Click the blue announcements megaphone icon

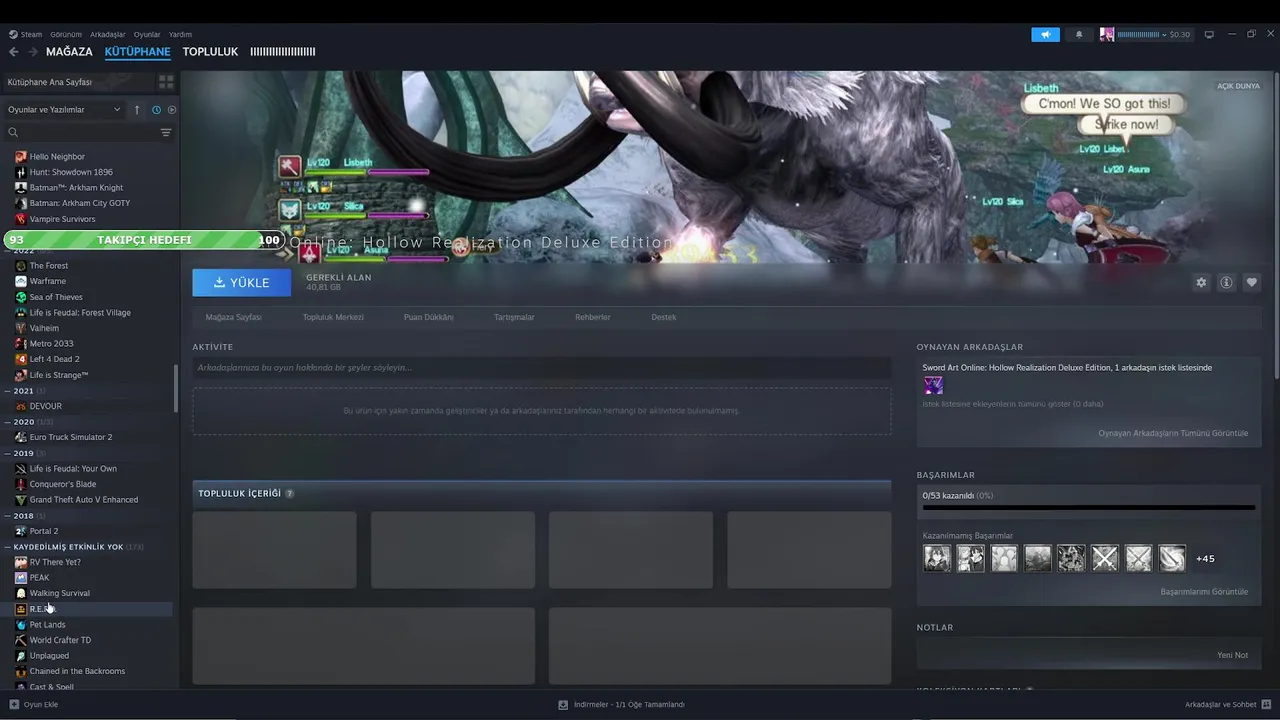pos(1045,34)
